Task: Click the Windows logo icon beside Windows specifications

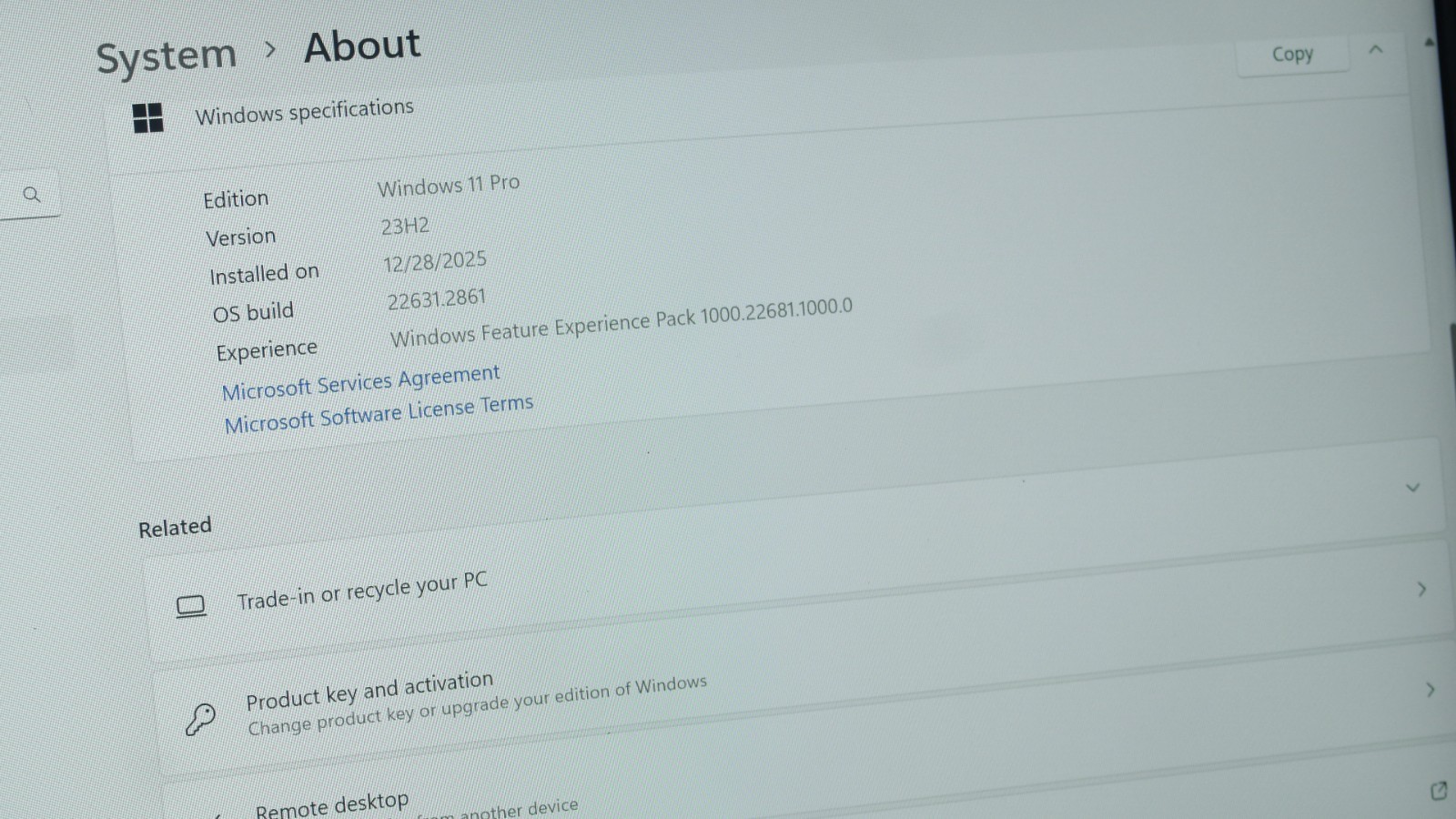Action: coord(147,118)
